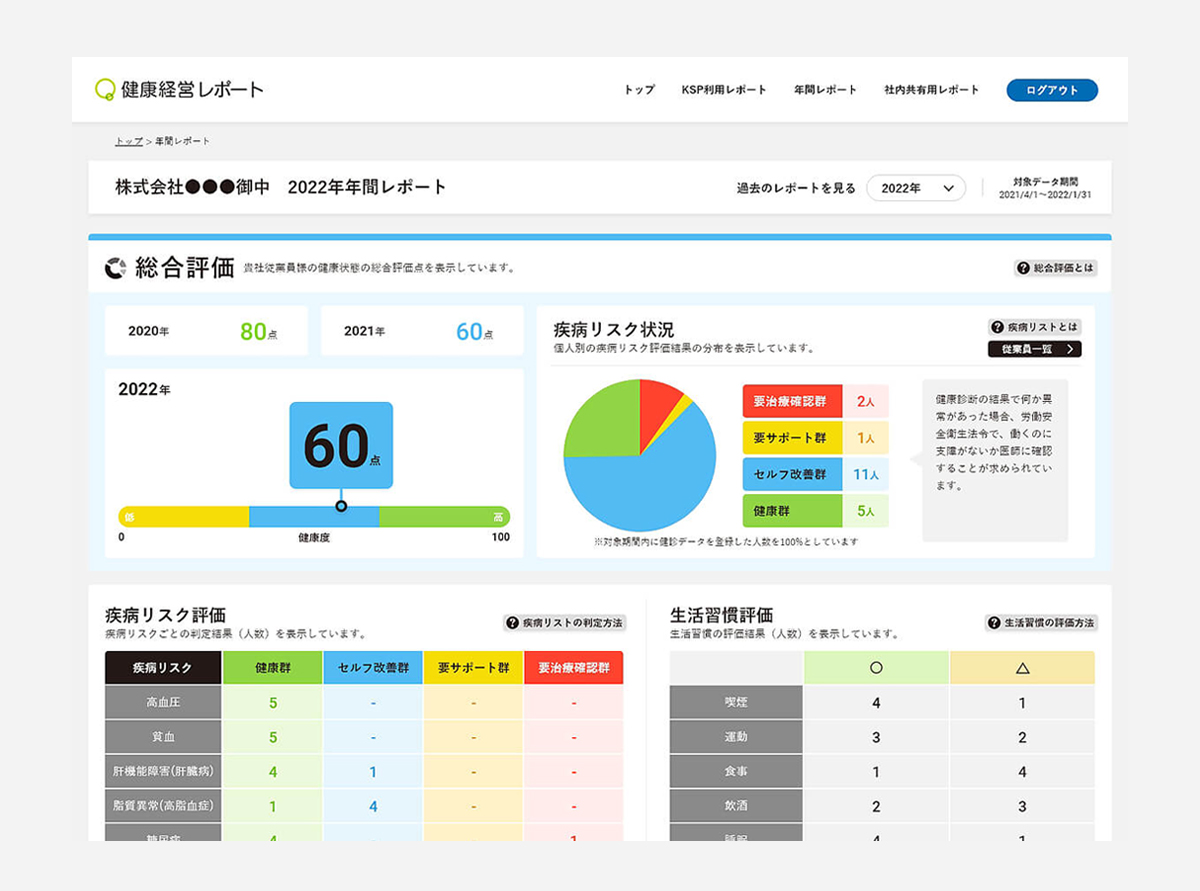Click the 健康群 column header in risk table
Viewport: 1200px width, 891px height.
coord(273,668)
